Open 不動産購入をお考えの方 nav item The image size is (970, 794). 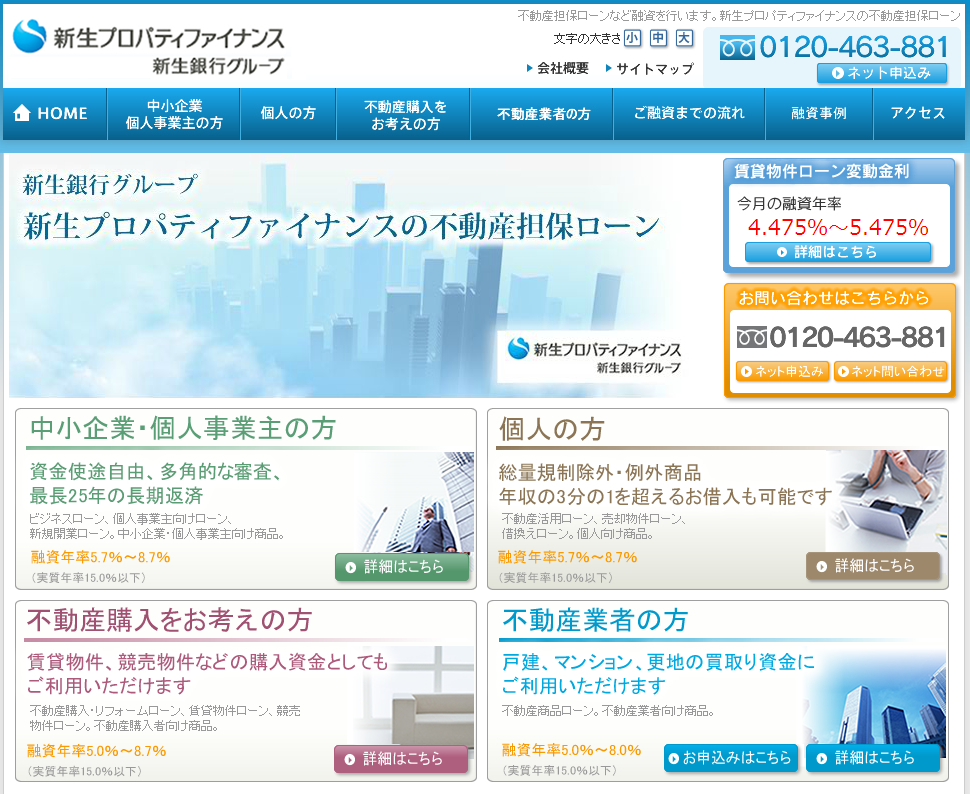point(403,114)
